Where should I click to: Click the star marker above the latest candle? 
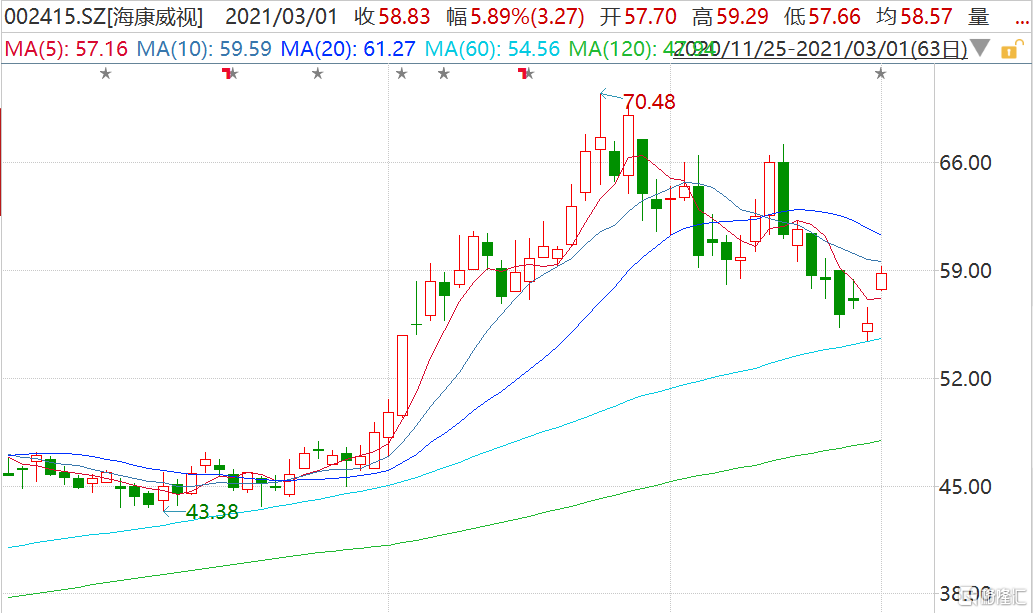tap(881, 73)
